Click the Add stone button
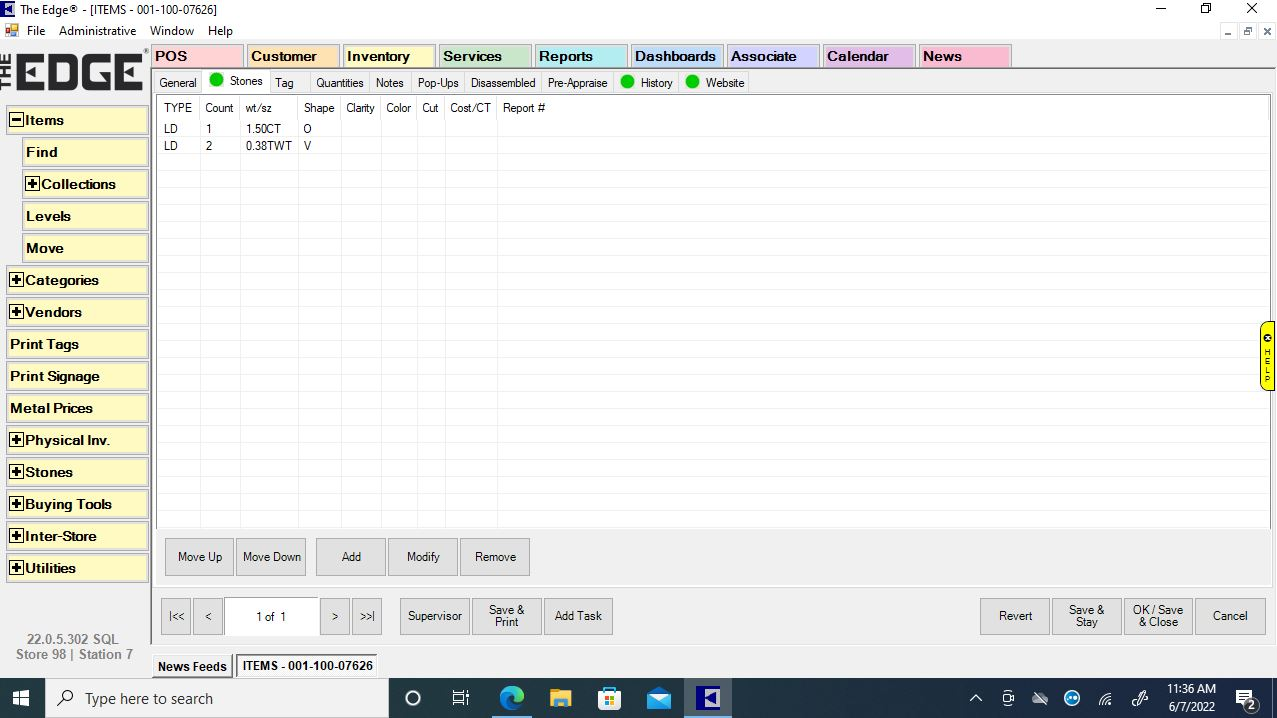This screenshot has height=718, width=1277. tap(351, 557)
